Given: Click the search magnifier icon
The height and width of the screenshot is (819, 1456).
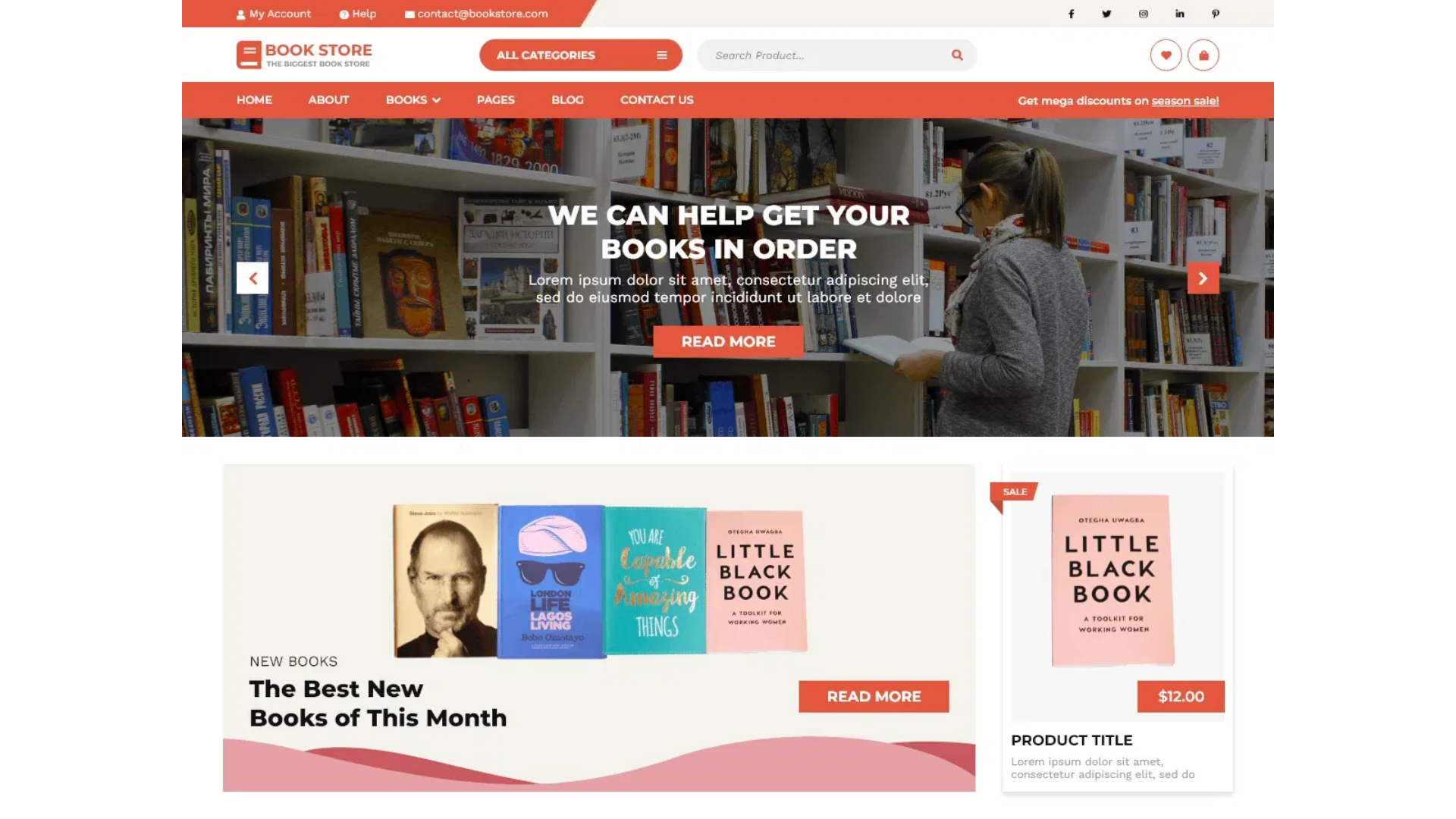Looking at the screenshot, I should (x=957, y=55).
